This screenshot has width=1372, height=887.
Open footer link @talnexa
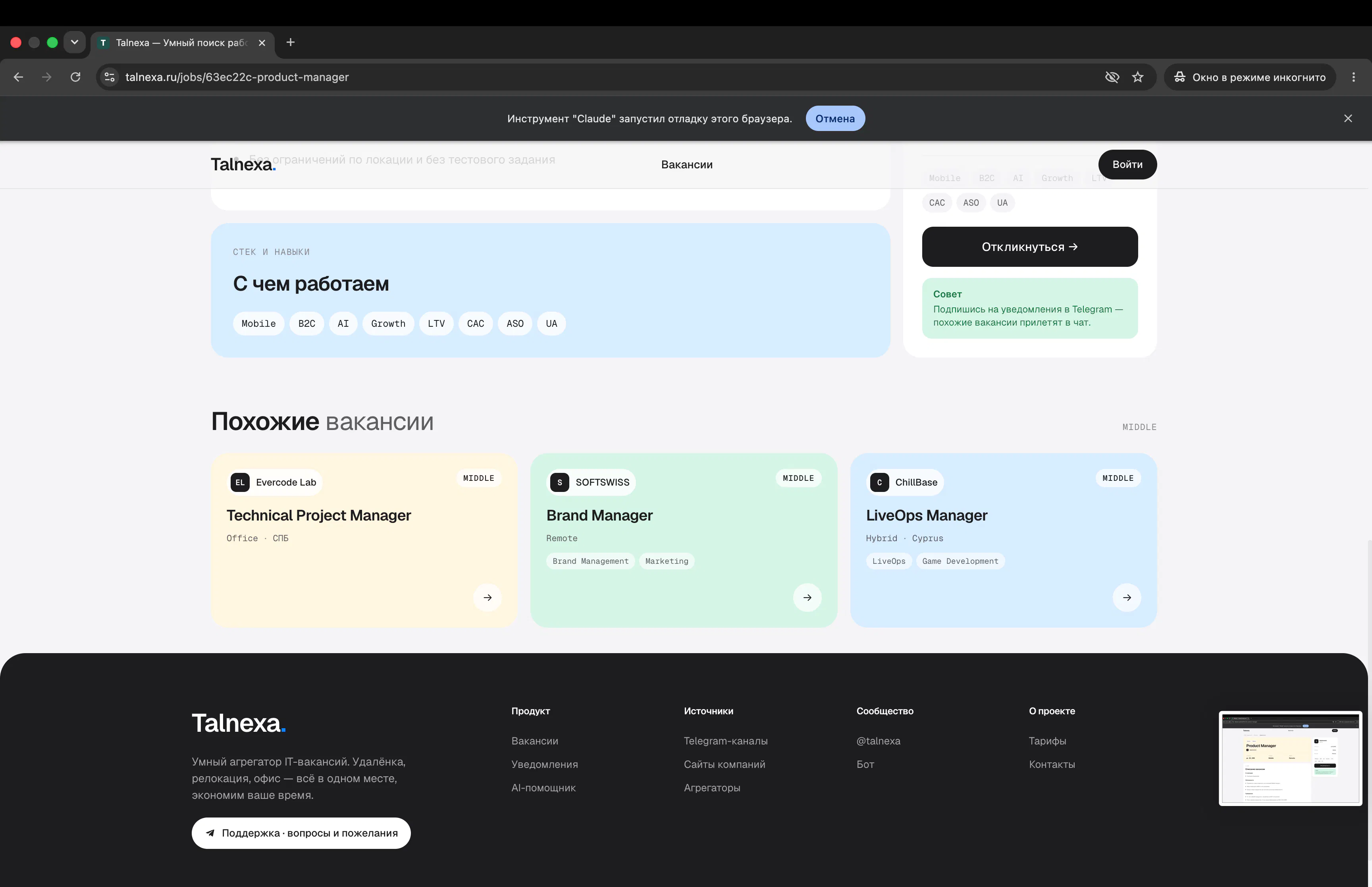click(x=879, y=741)
